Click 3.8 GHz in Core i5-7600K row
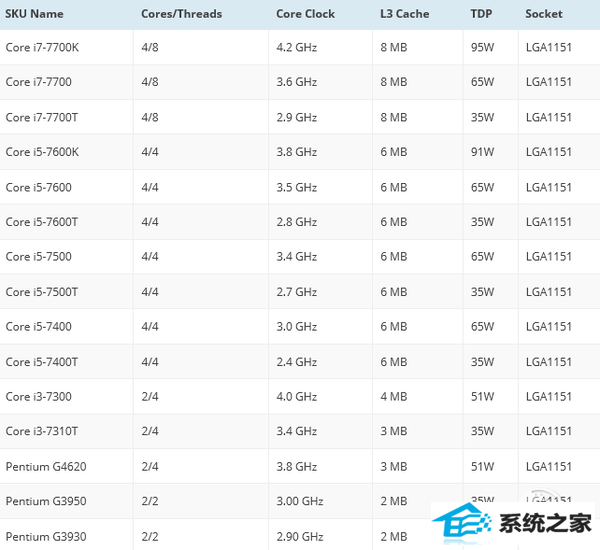 297,152
